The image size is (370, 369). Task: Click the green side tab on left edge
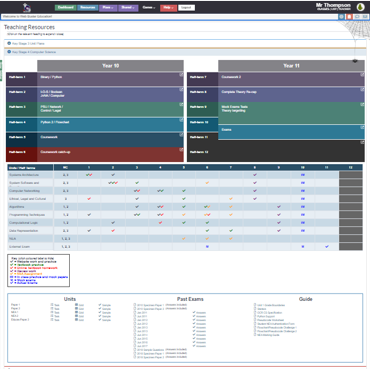coord(1,70)
